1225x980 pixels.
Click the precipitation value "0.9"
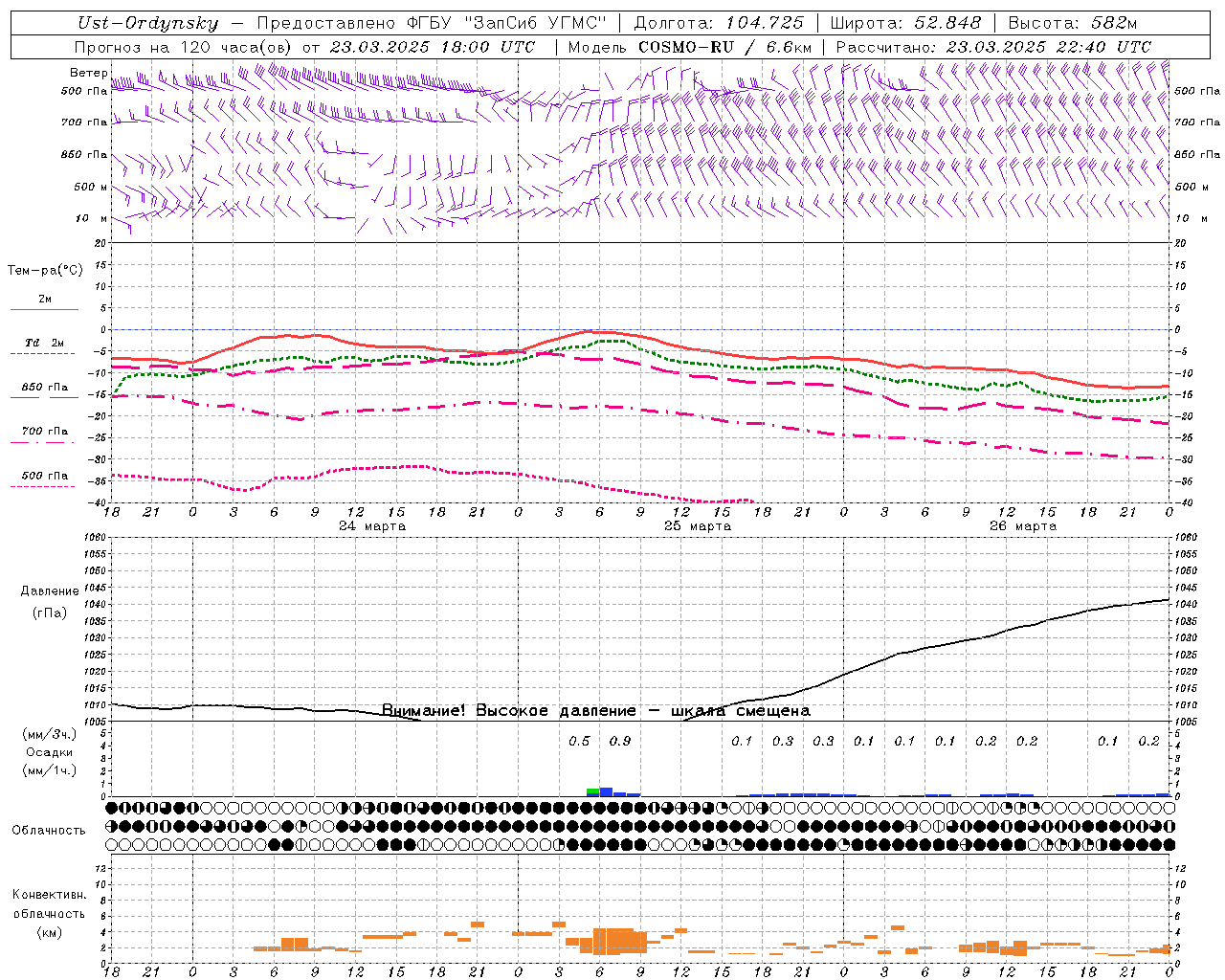(620, 741)
